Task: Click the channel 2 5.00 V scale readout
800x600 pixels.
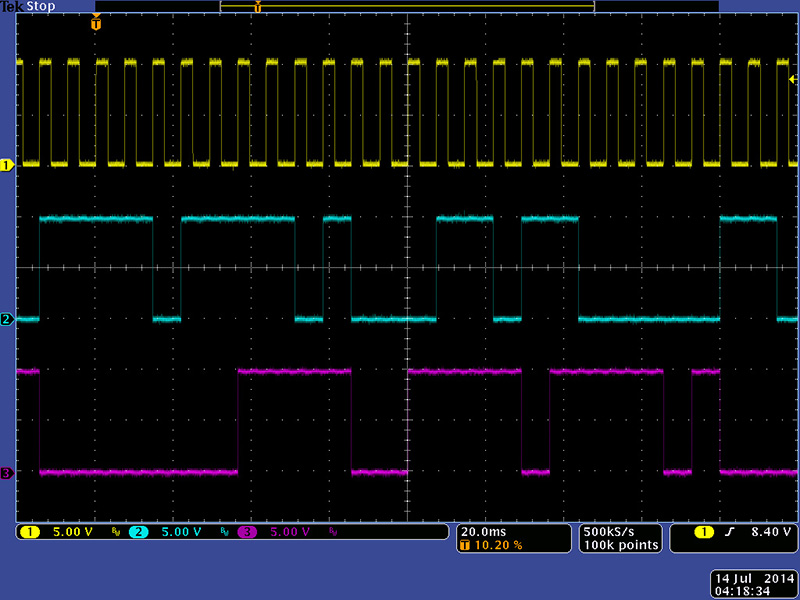Action: [181, 532]
